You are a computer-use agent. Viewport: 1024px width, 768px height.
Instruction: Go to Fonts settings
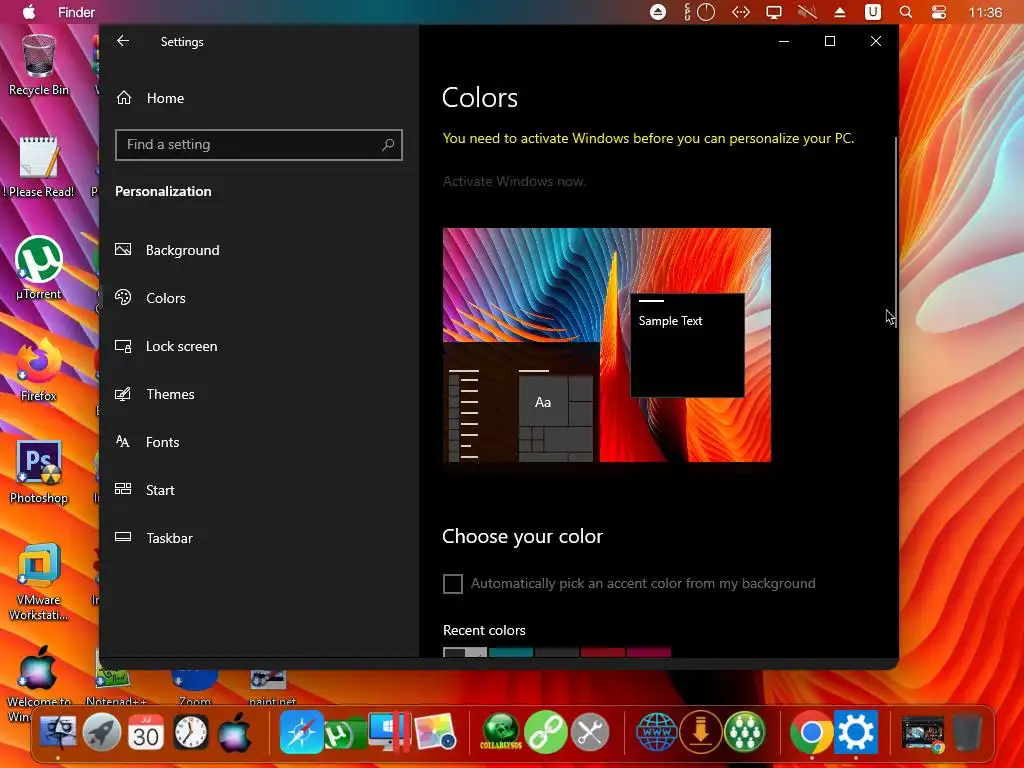(x=147, y=442)
